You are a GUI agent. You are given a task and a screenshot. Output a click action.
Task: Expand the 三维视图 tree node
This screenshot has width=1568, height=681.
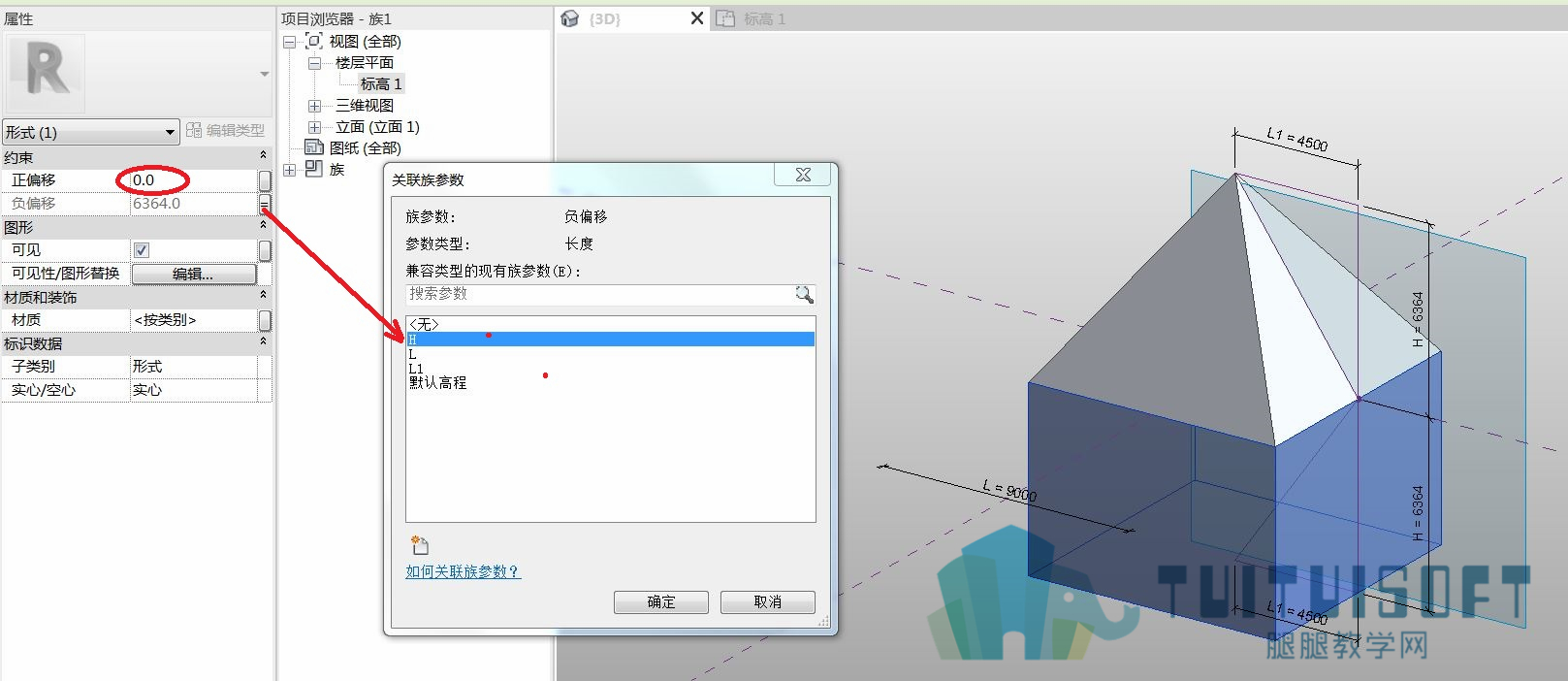314,106
